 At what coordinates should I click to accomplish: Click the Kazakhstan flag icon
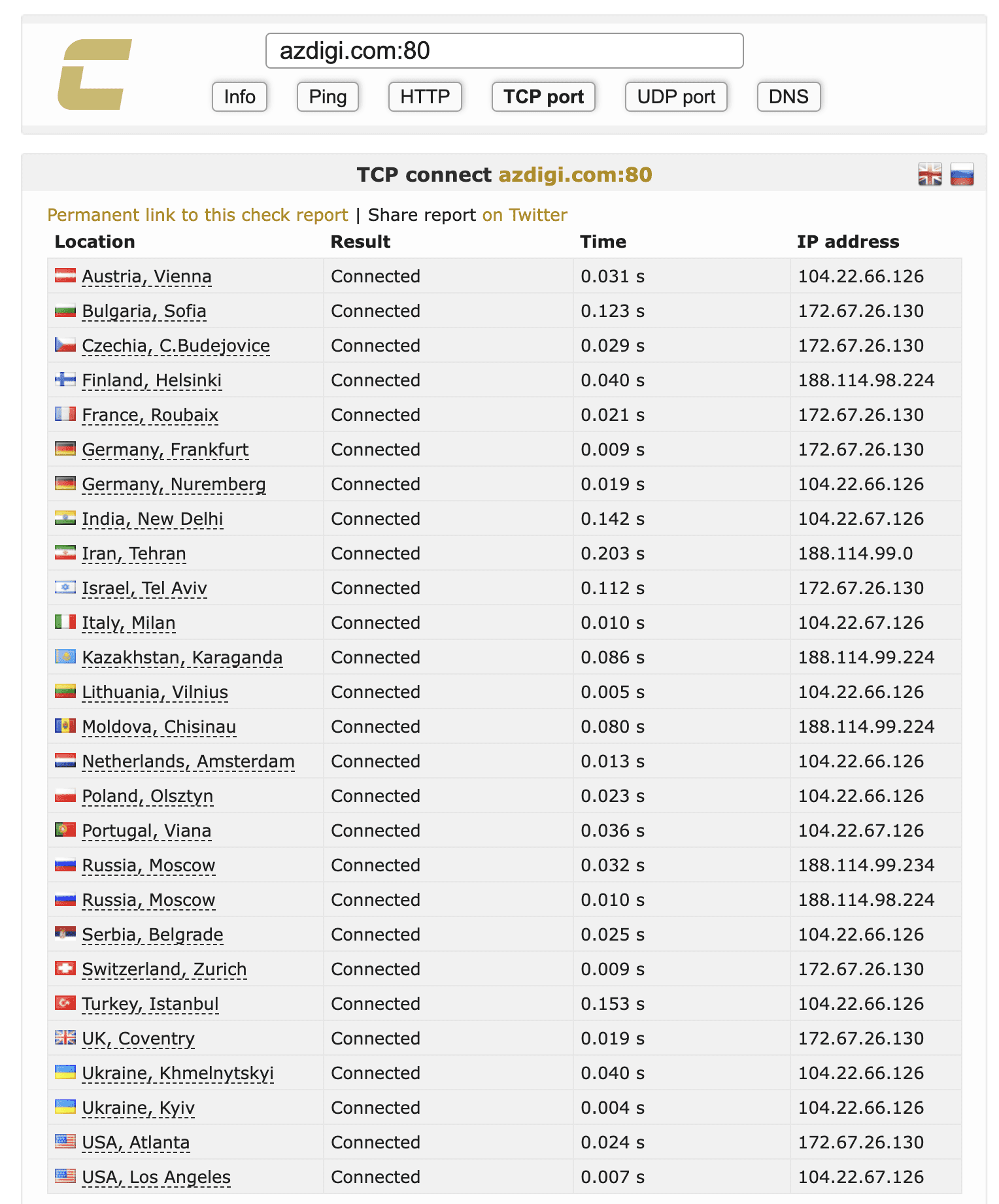click(65, 656)
